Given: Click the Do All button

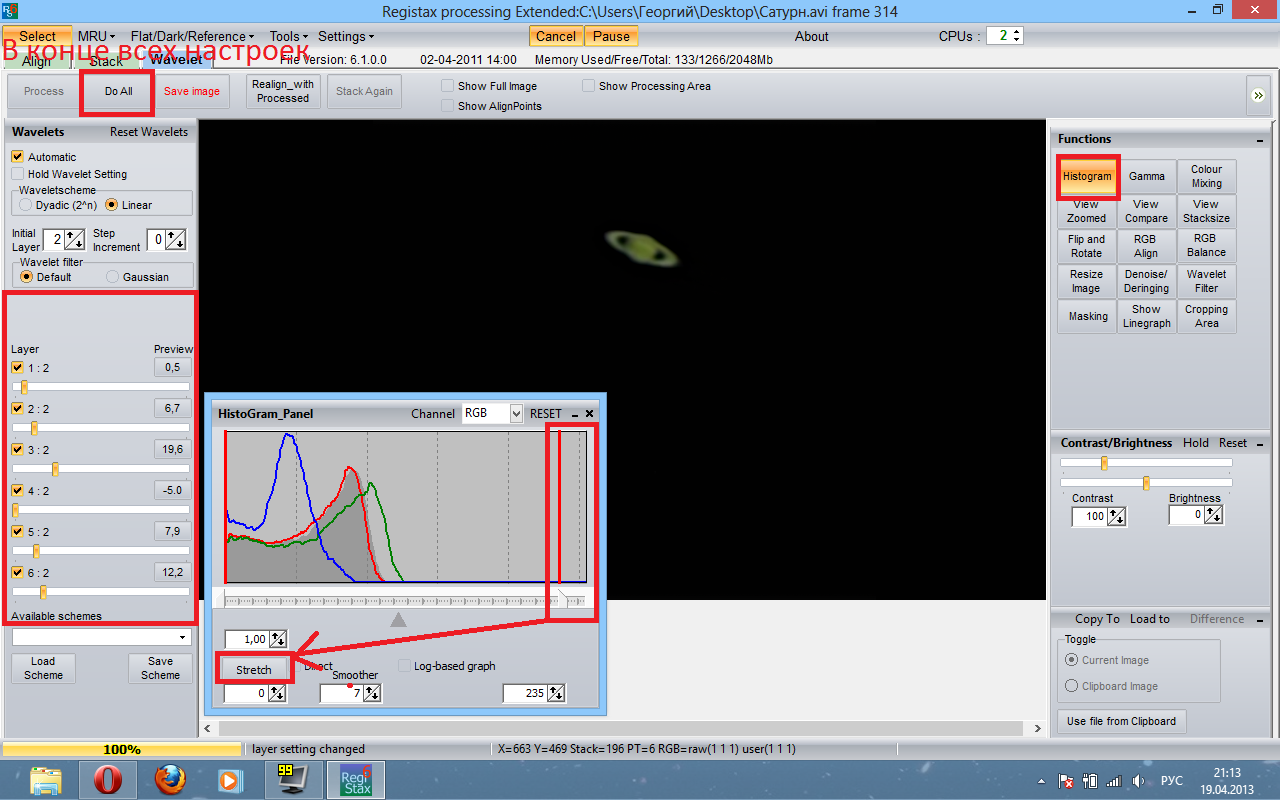Looking at the screenshot, I should coord(118,91).
